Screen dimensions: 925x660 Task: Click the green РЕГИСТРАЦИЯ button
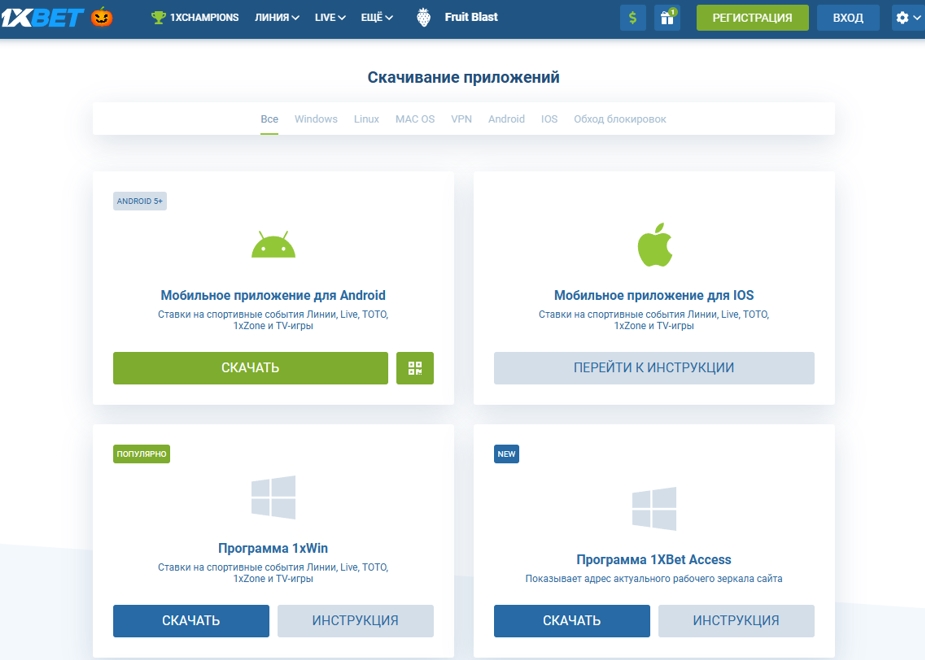coord(752,18)
